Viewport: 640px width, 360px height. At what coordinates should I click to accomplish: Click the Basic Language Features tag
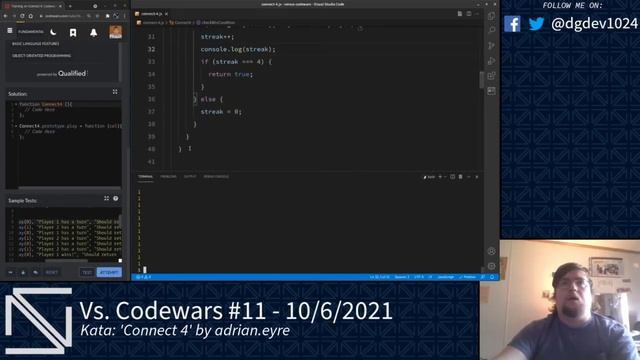click(36, 44)
